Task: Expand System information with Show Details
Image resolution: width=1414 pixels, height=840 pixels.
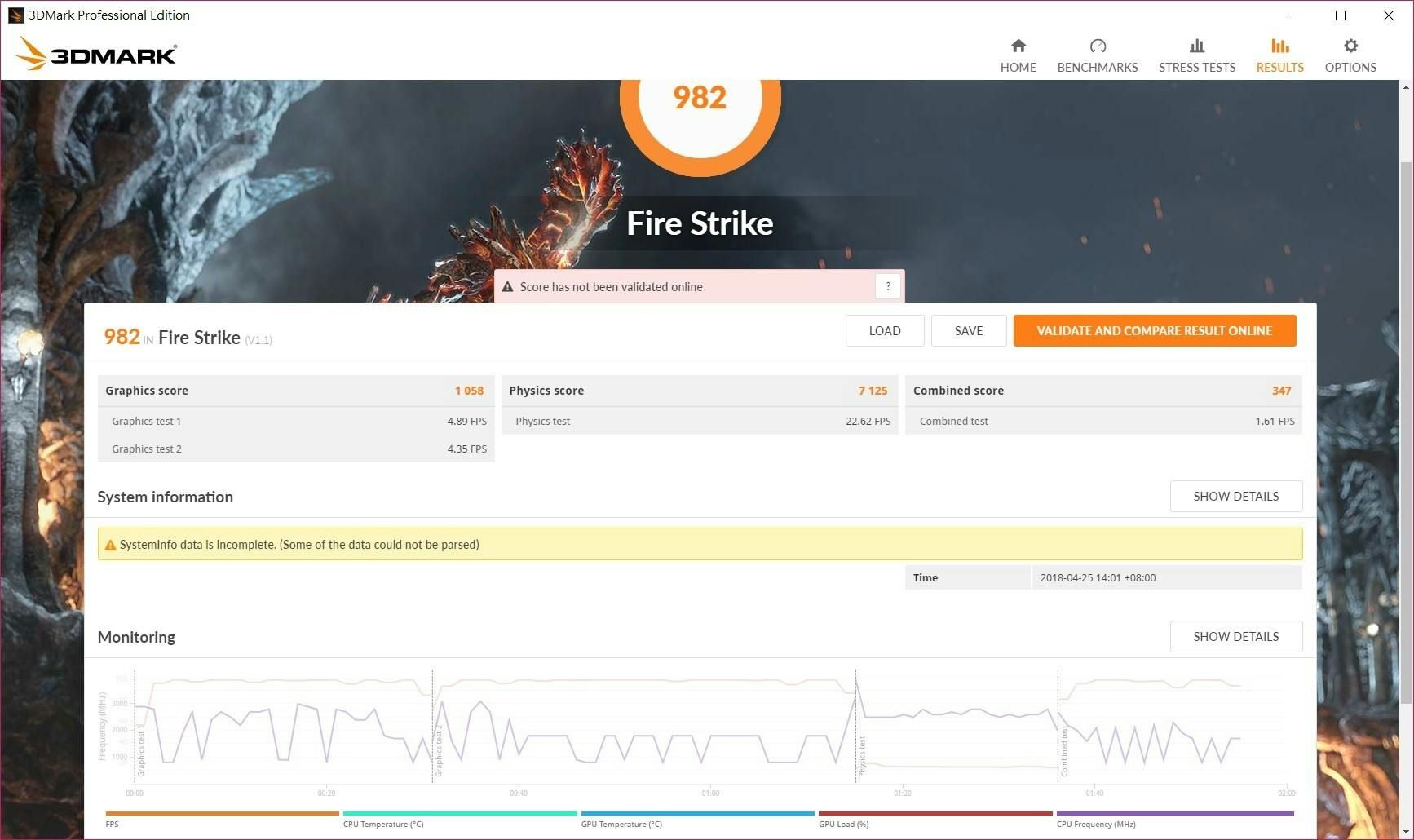Action: [x=1235, y=496]
